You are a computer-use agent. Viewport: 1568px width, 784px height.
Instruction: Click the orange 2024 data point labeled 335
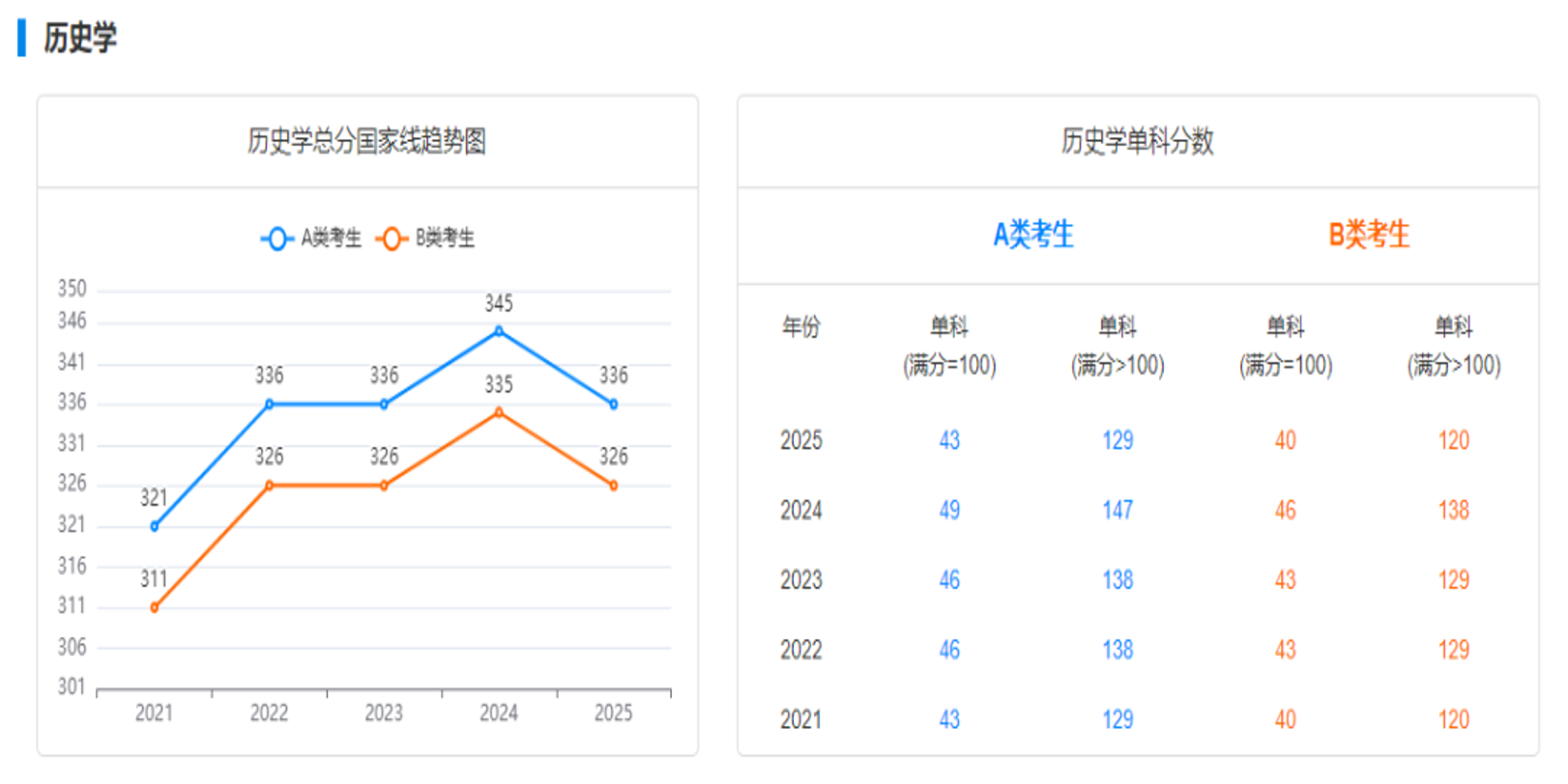tap(499, 412)
